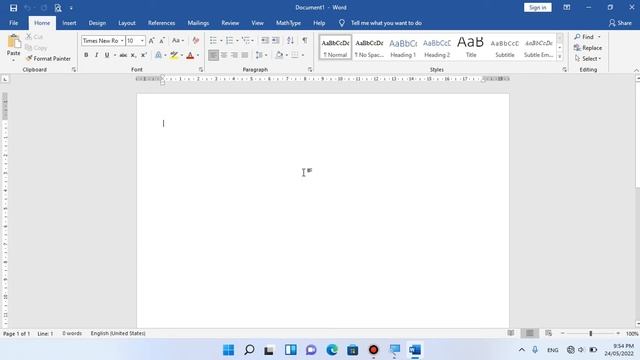This screenshot has height=360, width=640.
Task: Open Numbering list dropdown
Action: click(x=237, y=40)
